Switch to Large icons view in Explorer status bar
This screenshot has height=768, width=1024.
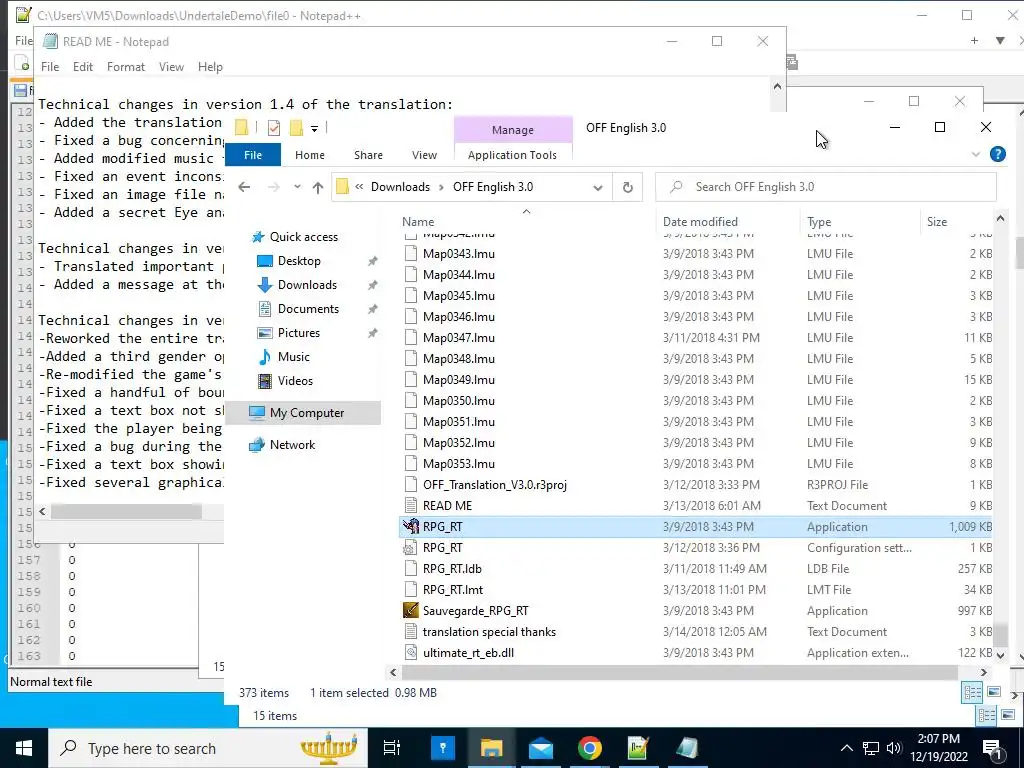pyautogui.click(x=994, y=692)
